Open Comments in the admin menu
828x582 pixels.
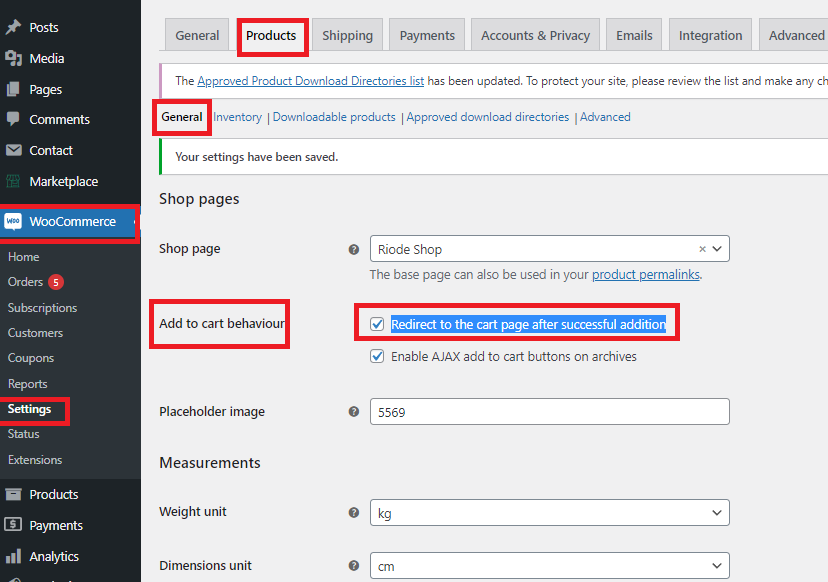59,119
